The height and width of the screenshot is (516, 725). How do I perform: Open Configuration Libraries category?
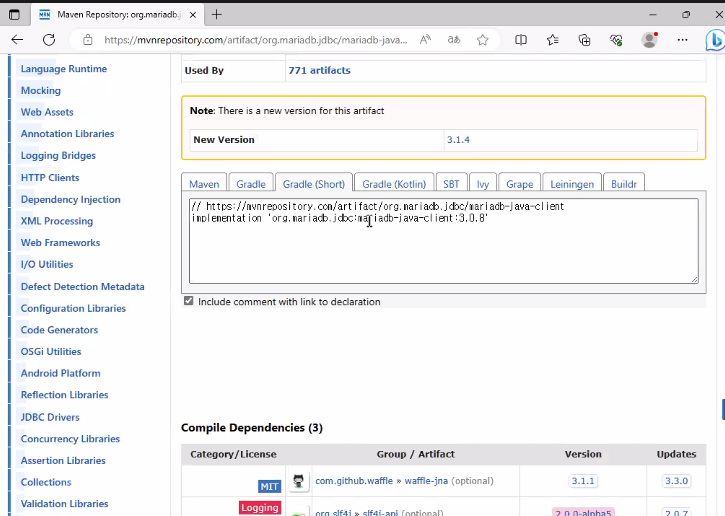pos(74,308)
